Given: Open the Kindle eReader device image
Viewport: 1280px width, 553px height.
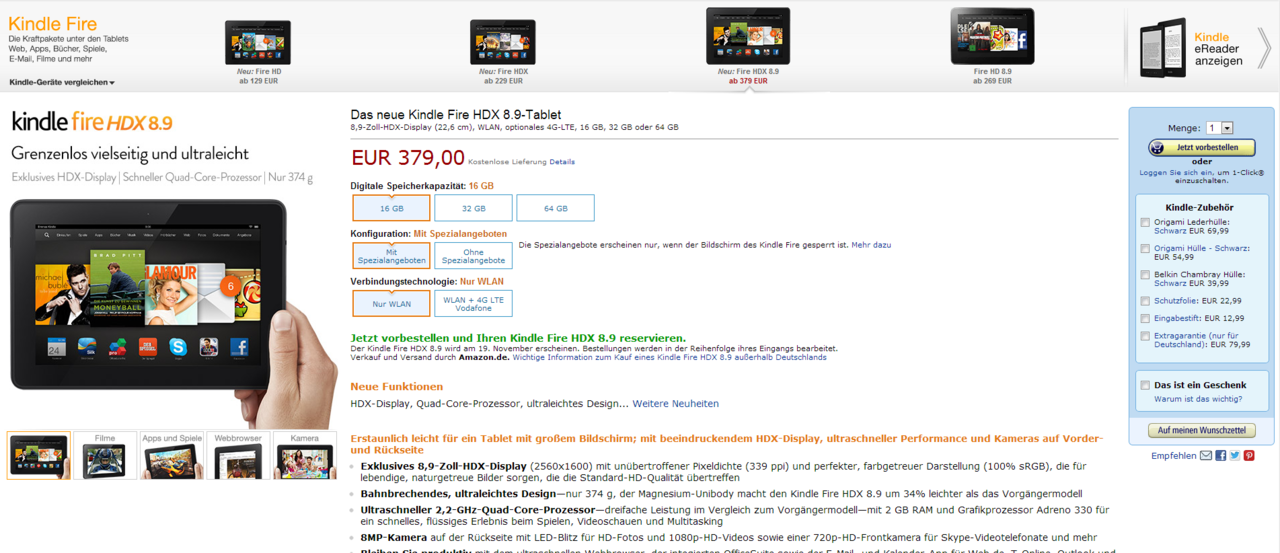Looking at the screenshot, I should (x=1163, y=48).
